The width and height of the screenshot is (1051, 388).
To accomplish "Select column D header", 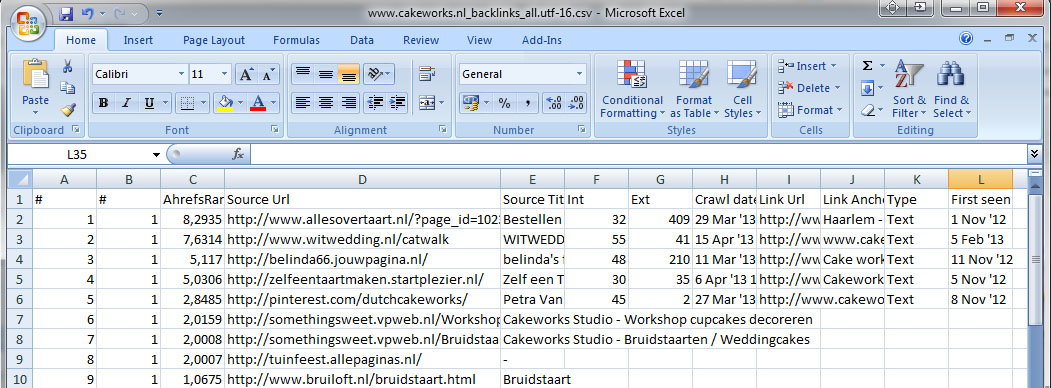I will [363, 180].
